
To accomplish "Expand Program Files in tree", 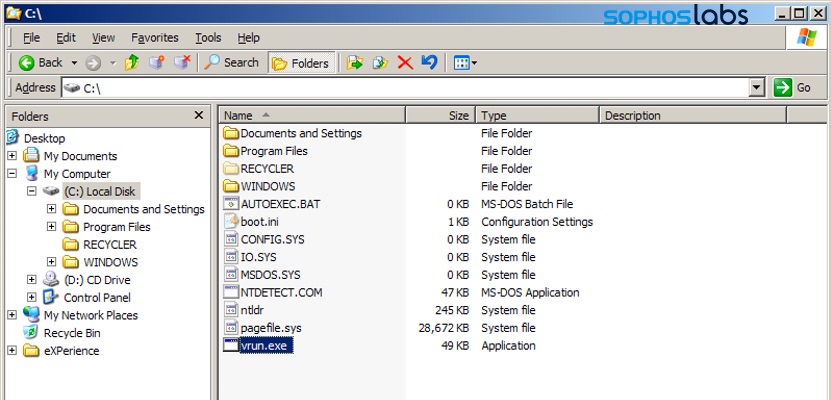I will pos(51,227).
